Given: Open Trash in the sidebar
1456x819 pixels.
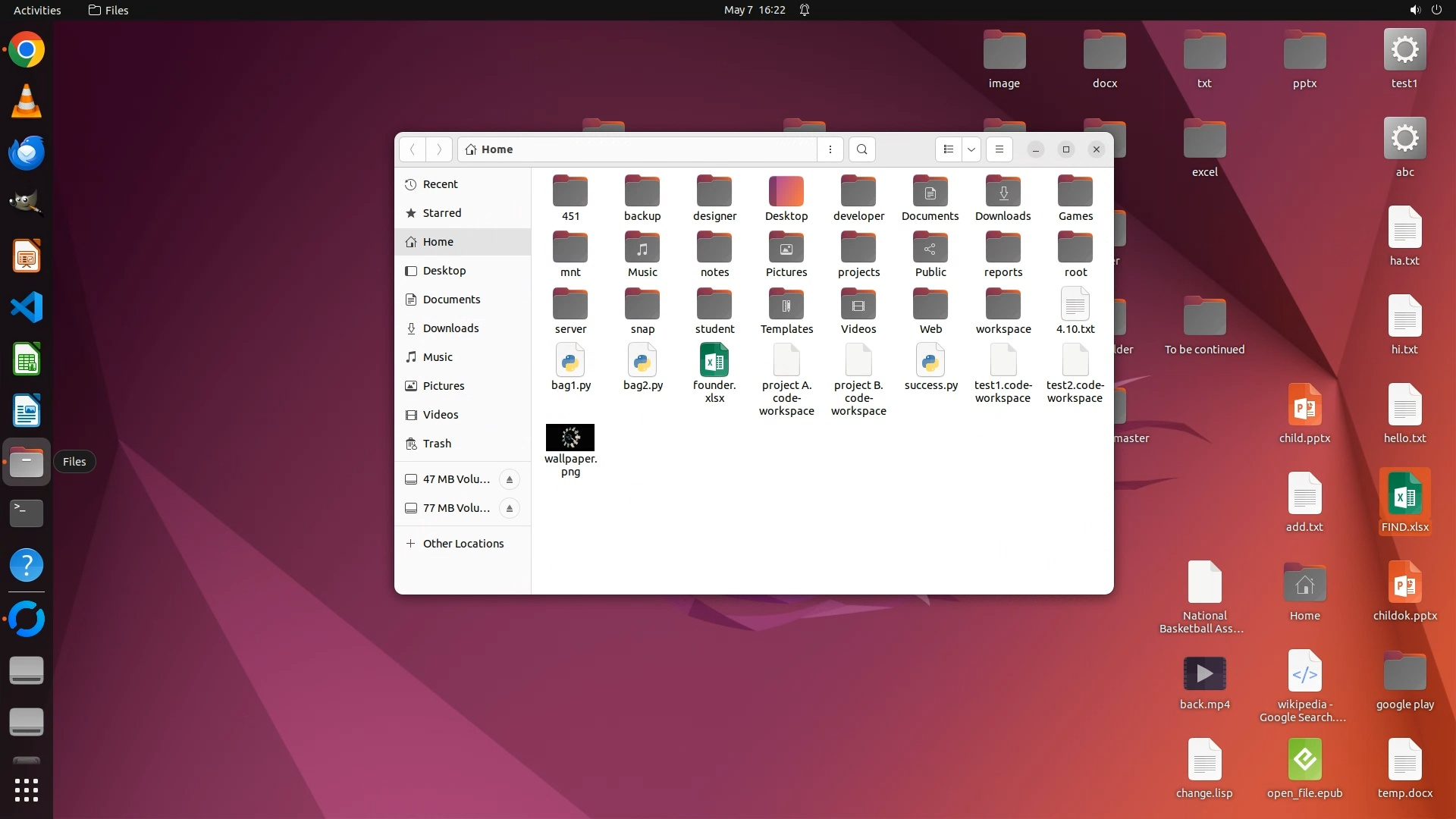Looking at the screenshot, I should [x=437, y=444].
